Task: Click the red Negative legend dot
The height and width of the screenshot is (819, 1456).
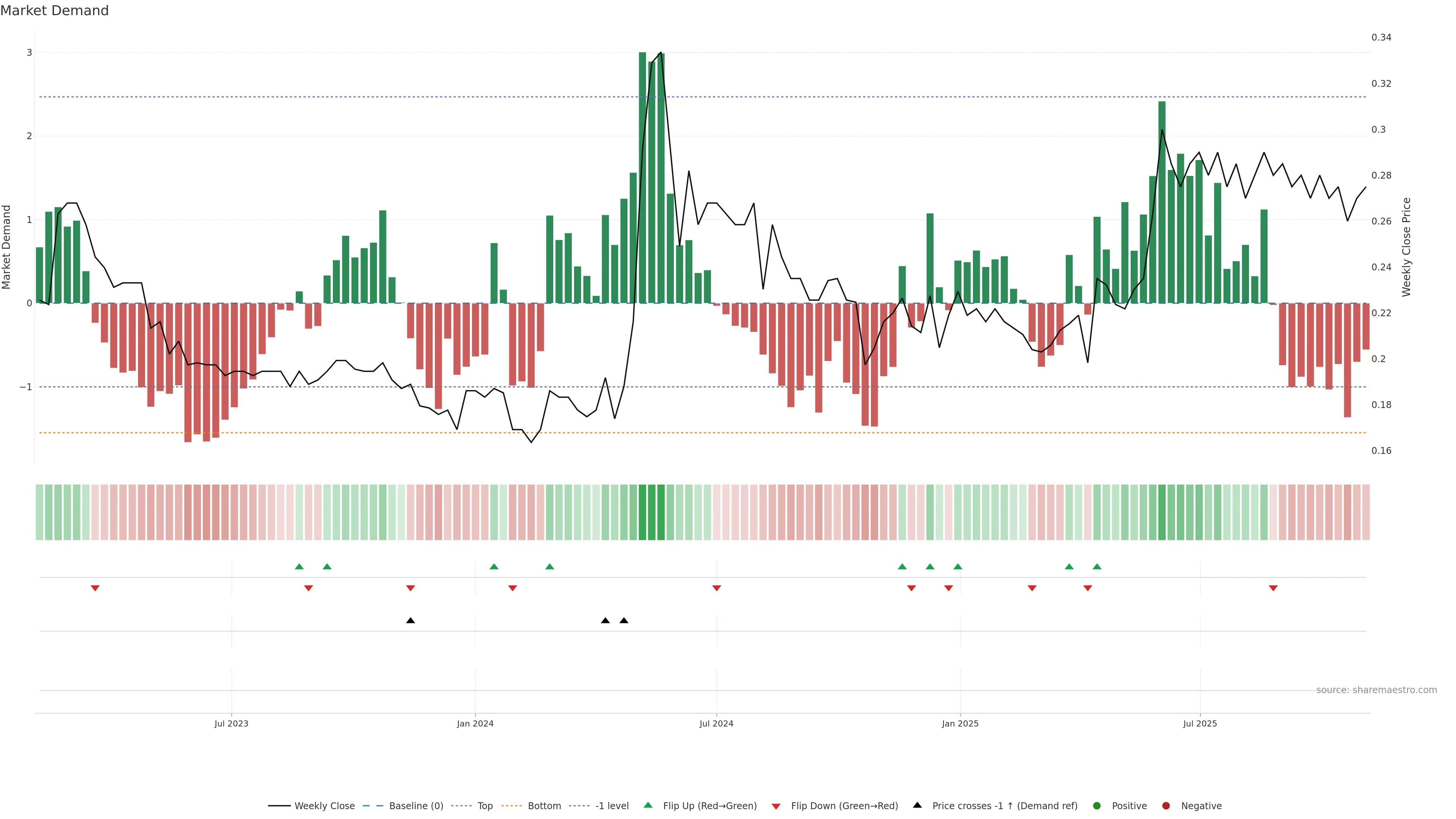Action: 1166,805
